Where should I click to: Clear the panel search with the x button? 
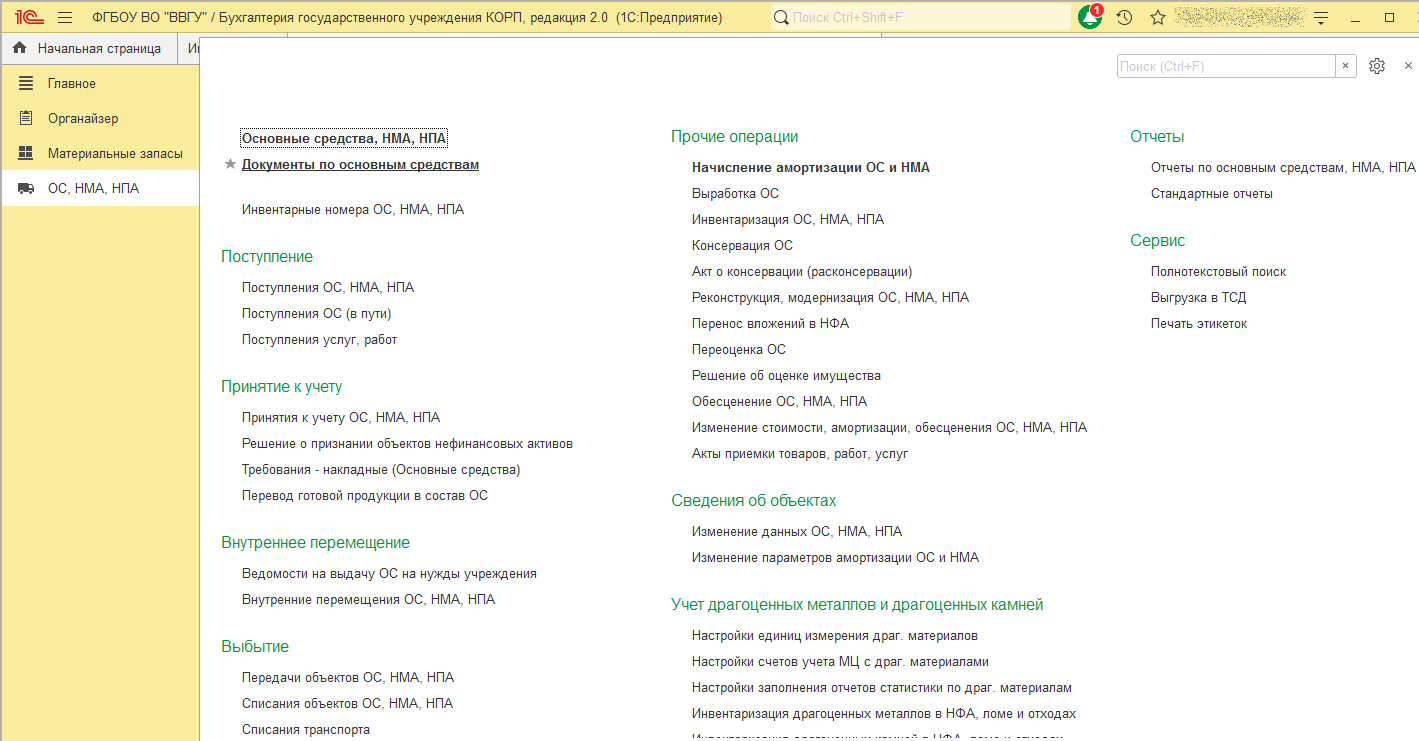pos(1345,66)
